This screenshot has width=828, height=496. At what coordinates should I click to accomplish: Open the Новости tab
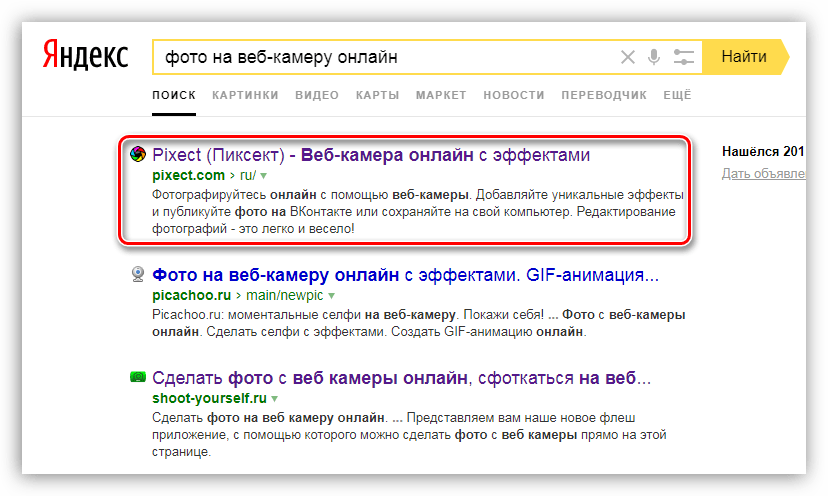[513, 95]
